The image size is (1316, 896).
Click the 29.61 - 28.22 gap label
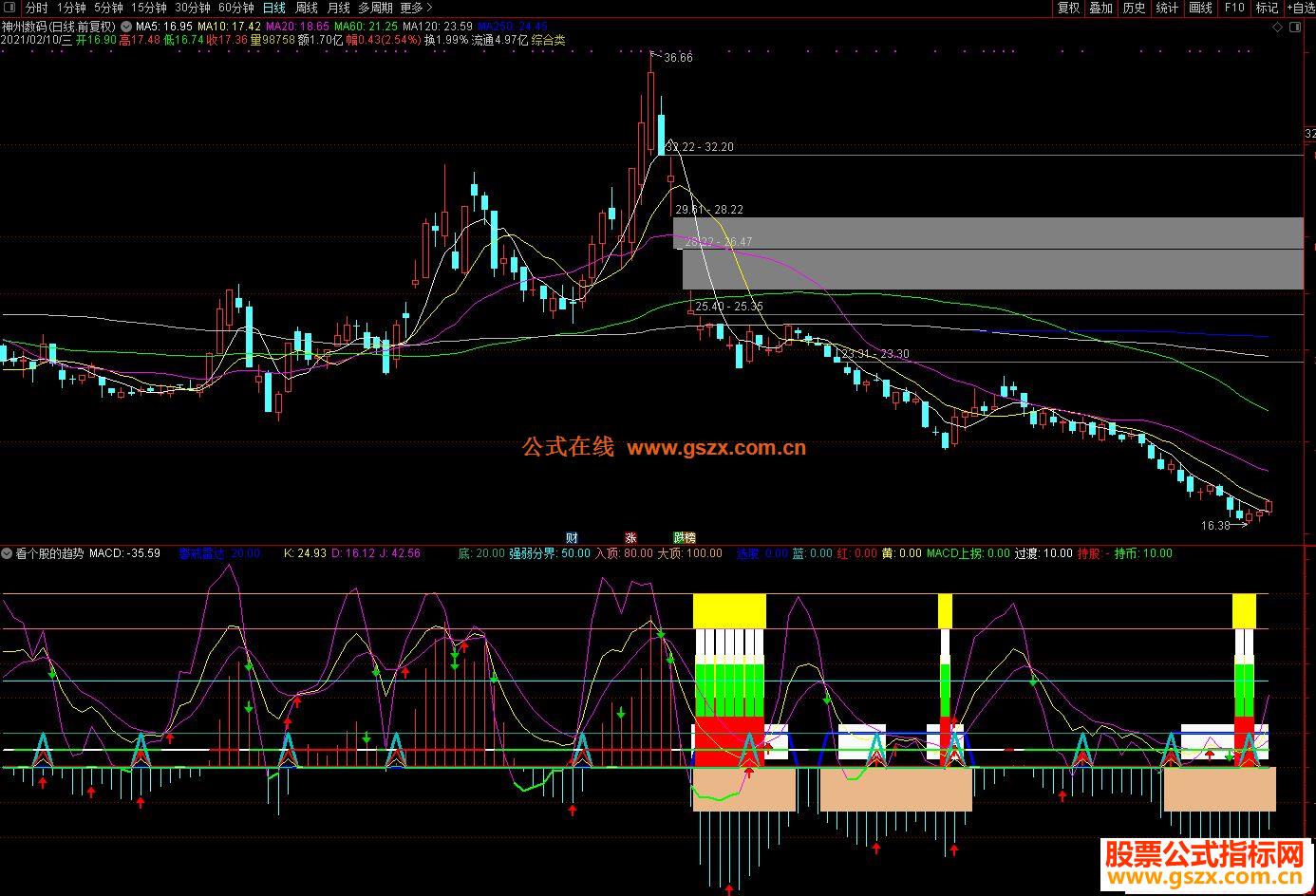pos(708,210)
